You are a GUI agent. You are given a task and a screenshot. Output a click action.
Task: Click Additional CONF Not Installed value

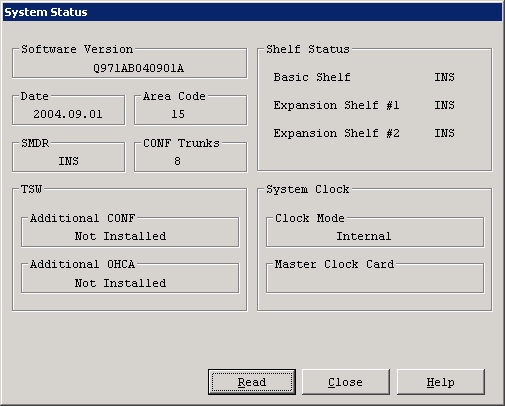point(120,236)
